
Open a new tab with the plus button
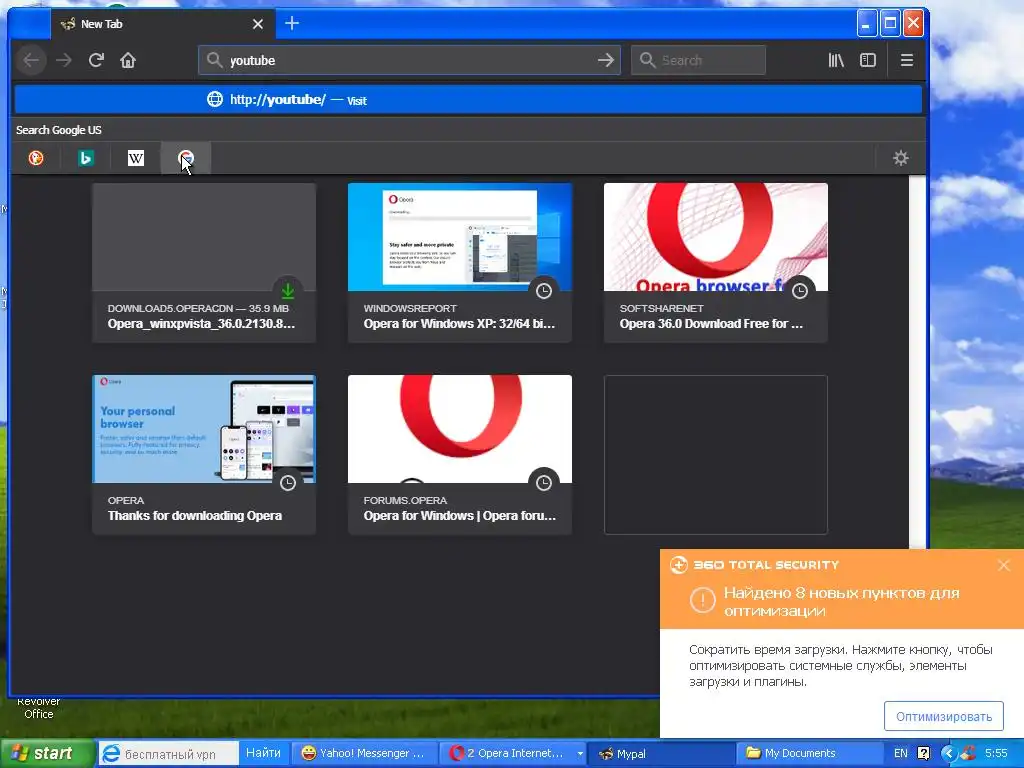click(292, 24)
